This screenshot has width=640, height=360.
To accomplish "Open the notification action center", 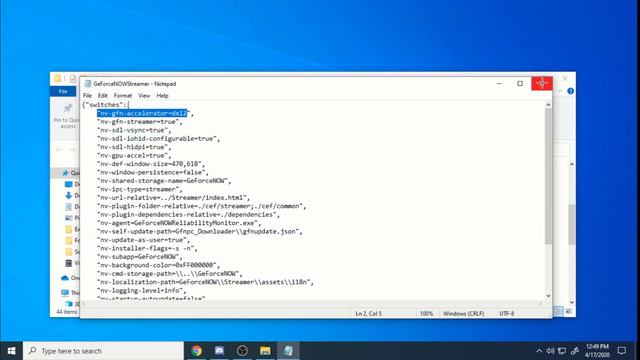I will click(622, 351).
